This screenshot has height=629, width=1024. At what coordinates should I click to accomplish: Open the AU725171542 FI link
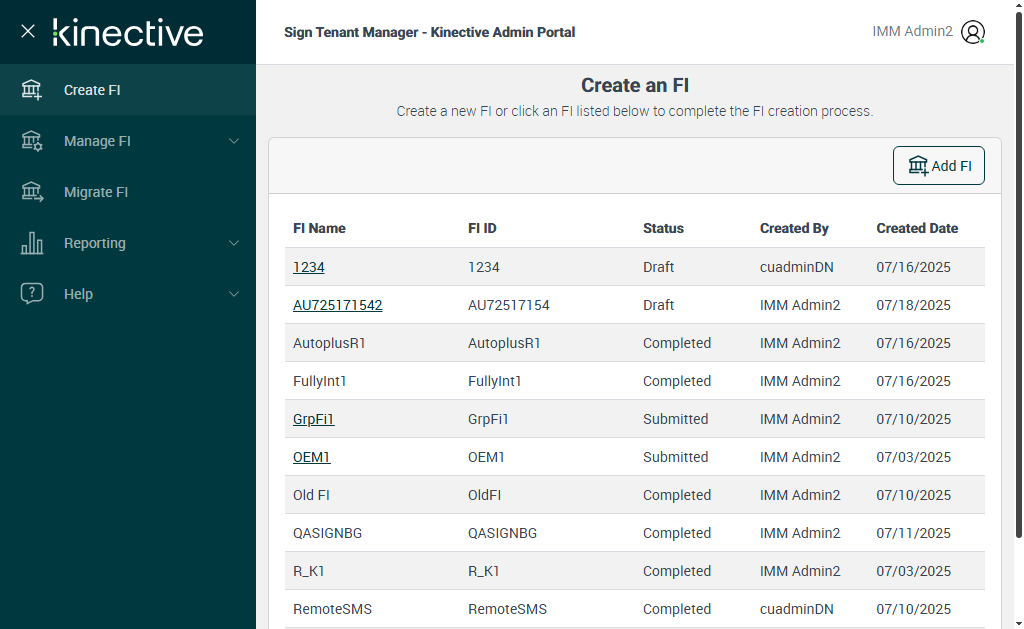point(337,305)
